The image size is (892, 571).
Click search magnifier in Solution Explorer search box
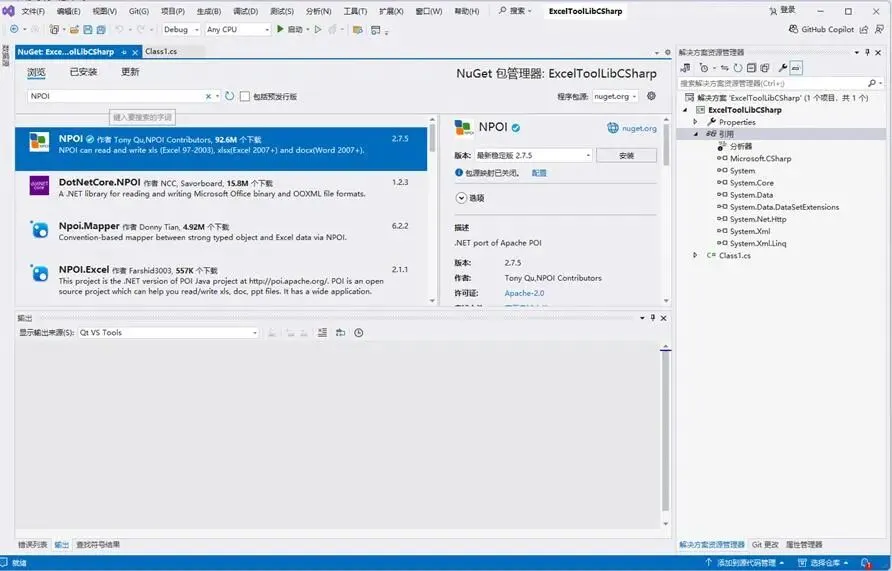point(872,83)
